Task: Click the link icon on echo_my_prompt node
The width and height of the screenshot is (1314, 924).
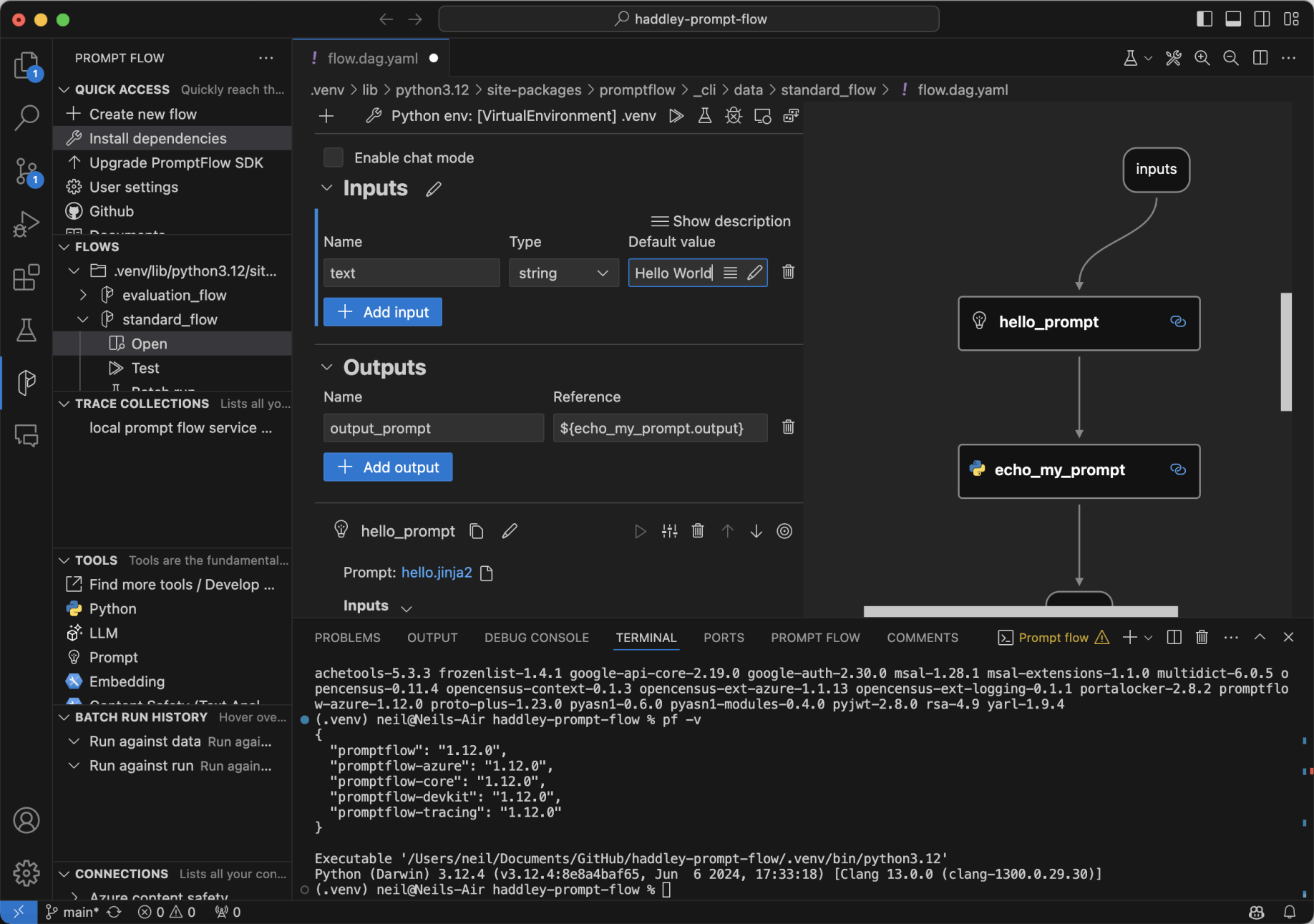Action: 1177,470
